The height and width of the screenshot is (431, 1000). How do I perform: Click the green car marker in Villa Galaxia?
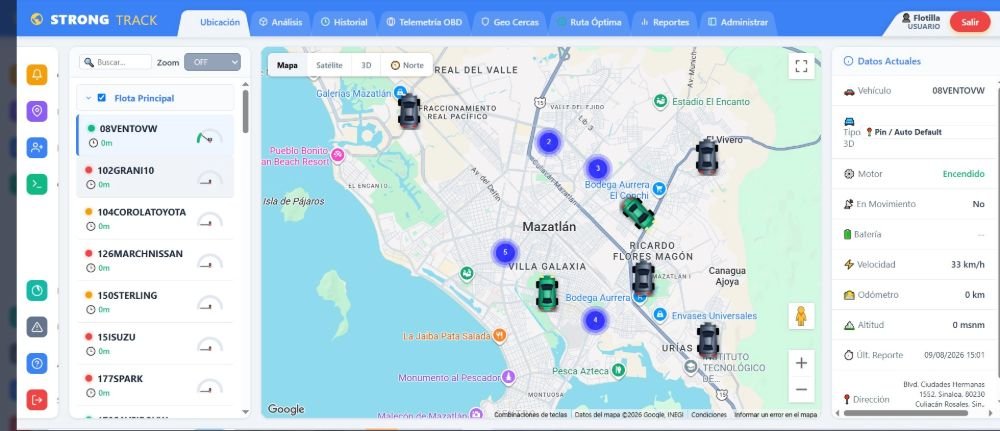coord(547,293)
